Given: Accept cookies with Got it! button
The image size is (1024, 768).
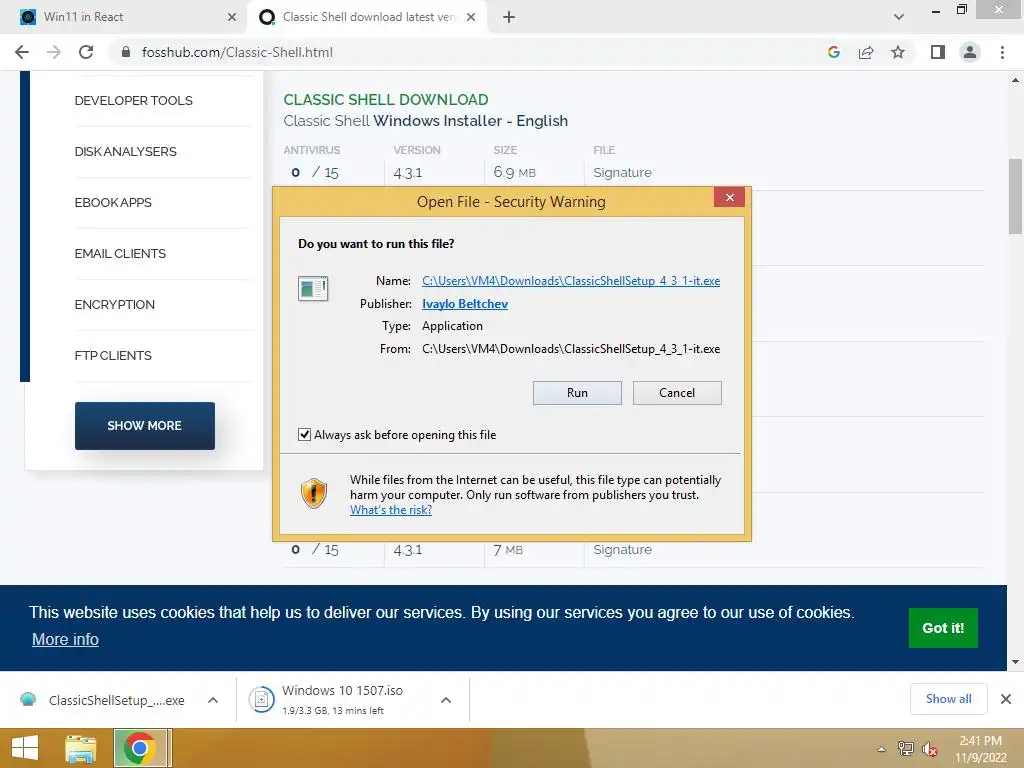Looking at the screenshot, I should (x=943, y=628).
